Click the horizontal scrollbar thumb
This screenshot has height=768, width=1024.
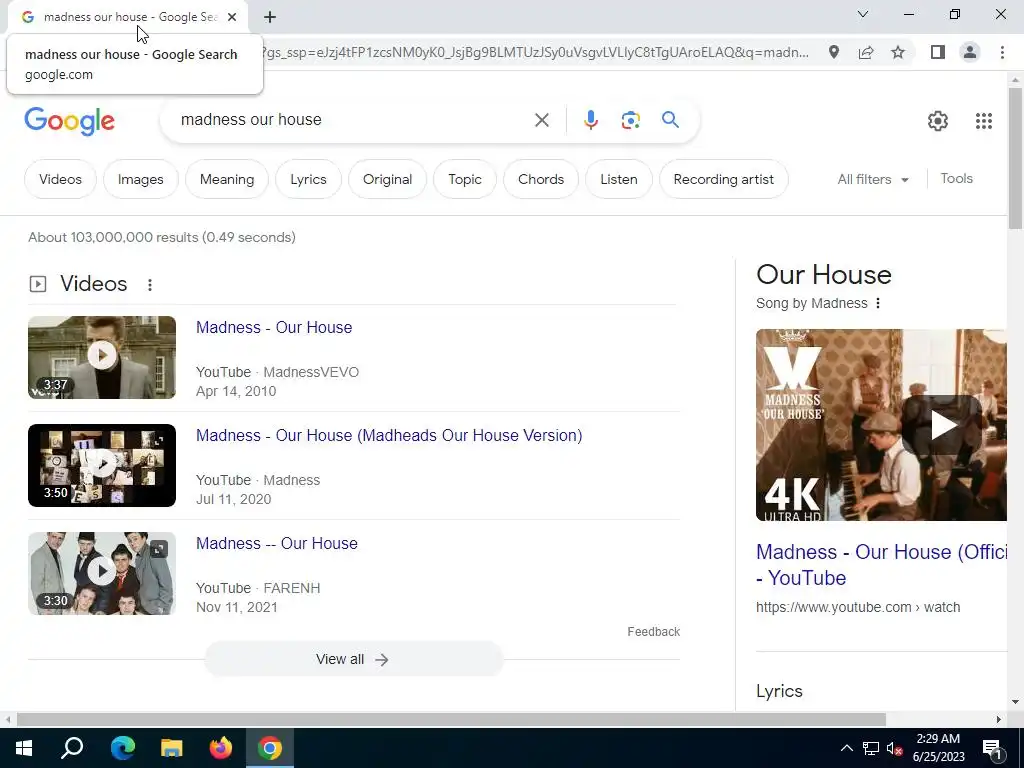click(x=451, y=720)
